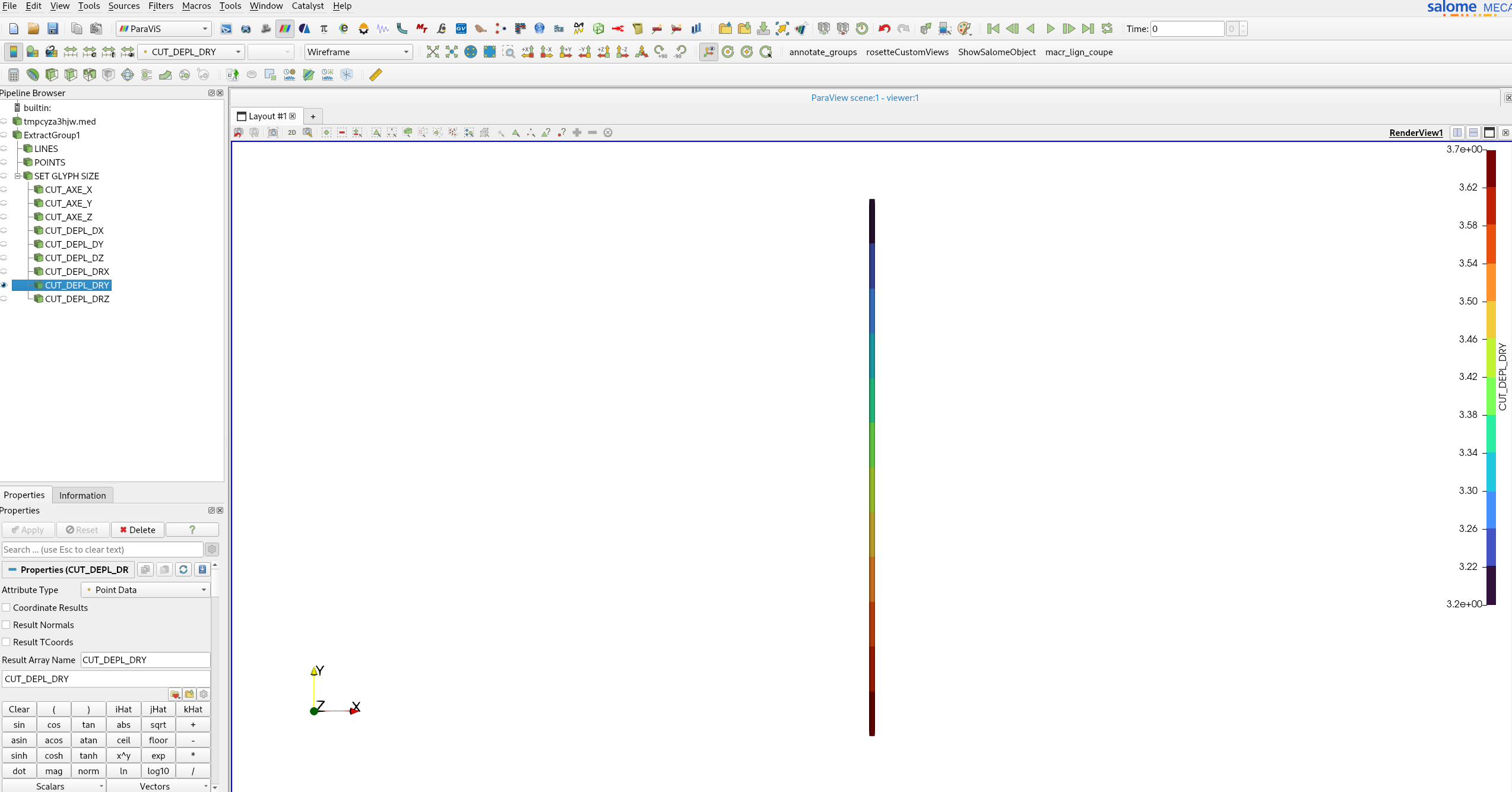
Task: Click the Reset camera icon
Action: 433,52
